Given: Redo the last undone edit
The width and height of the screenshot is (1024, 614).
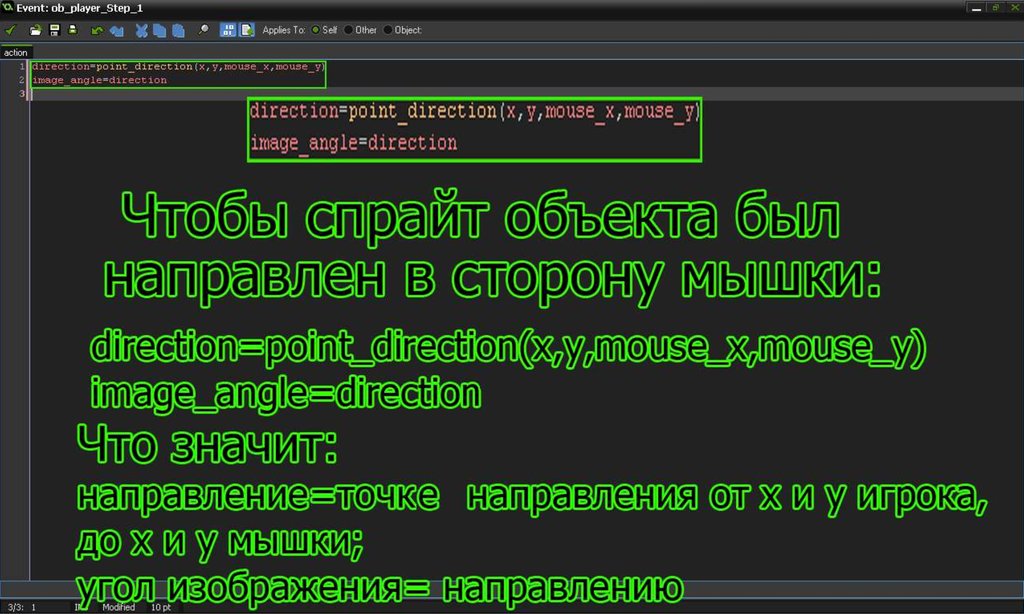Looking at the screenshot, I should pos(116,30).
